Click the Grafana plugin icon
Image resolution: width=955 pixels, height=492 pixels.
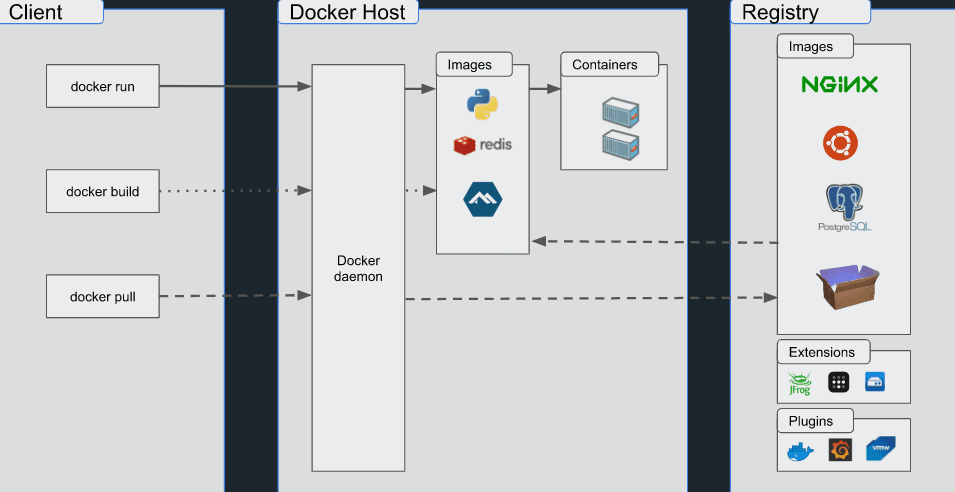(x=840, y=450)
